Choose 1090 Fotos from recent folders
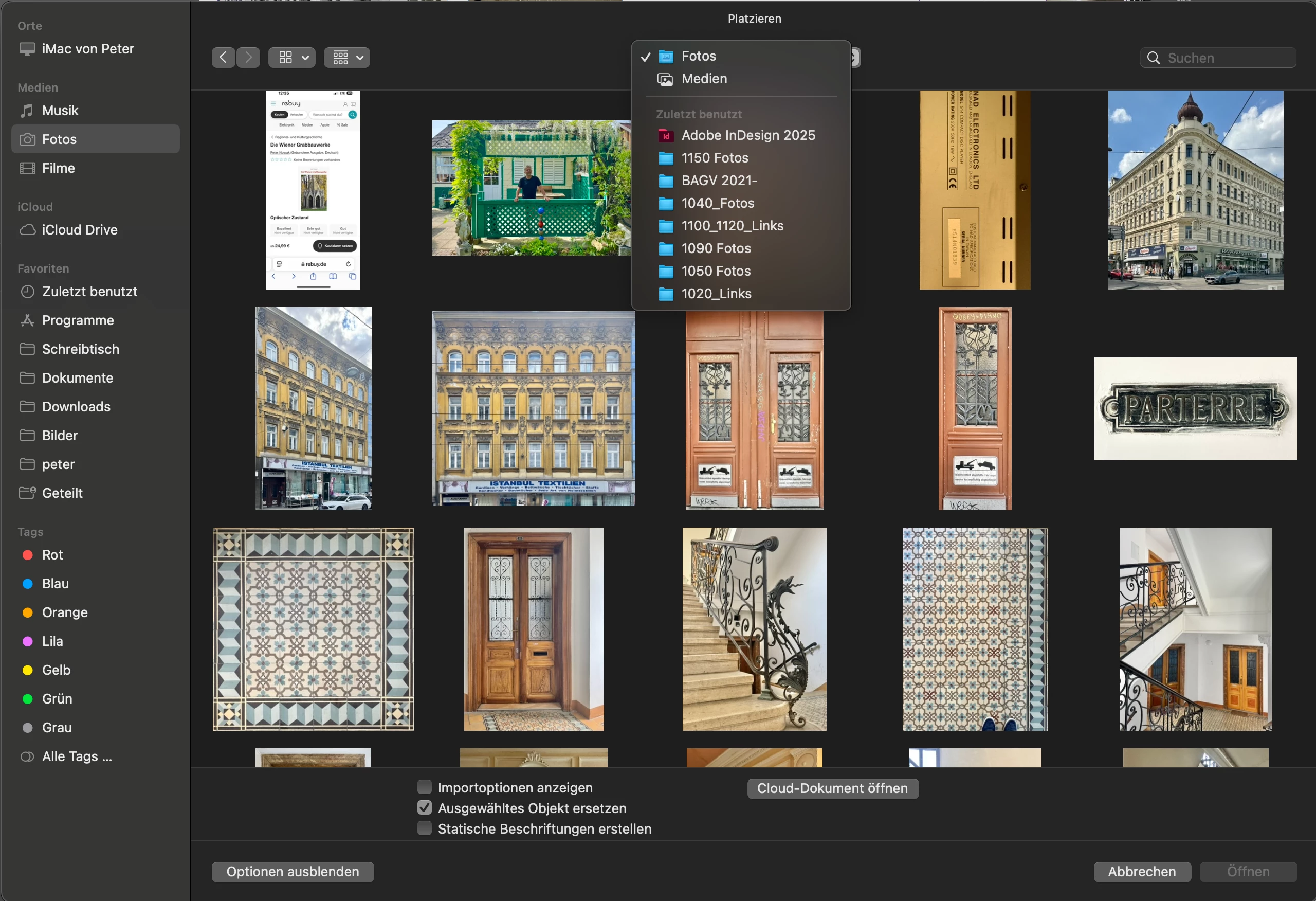 coord(716,248)
